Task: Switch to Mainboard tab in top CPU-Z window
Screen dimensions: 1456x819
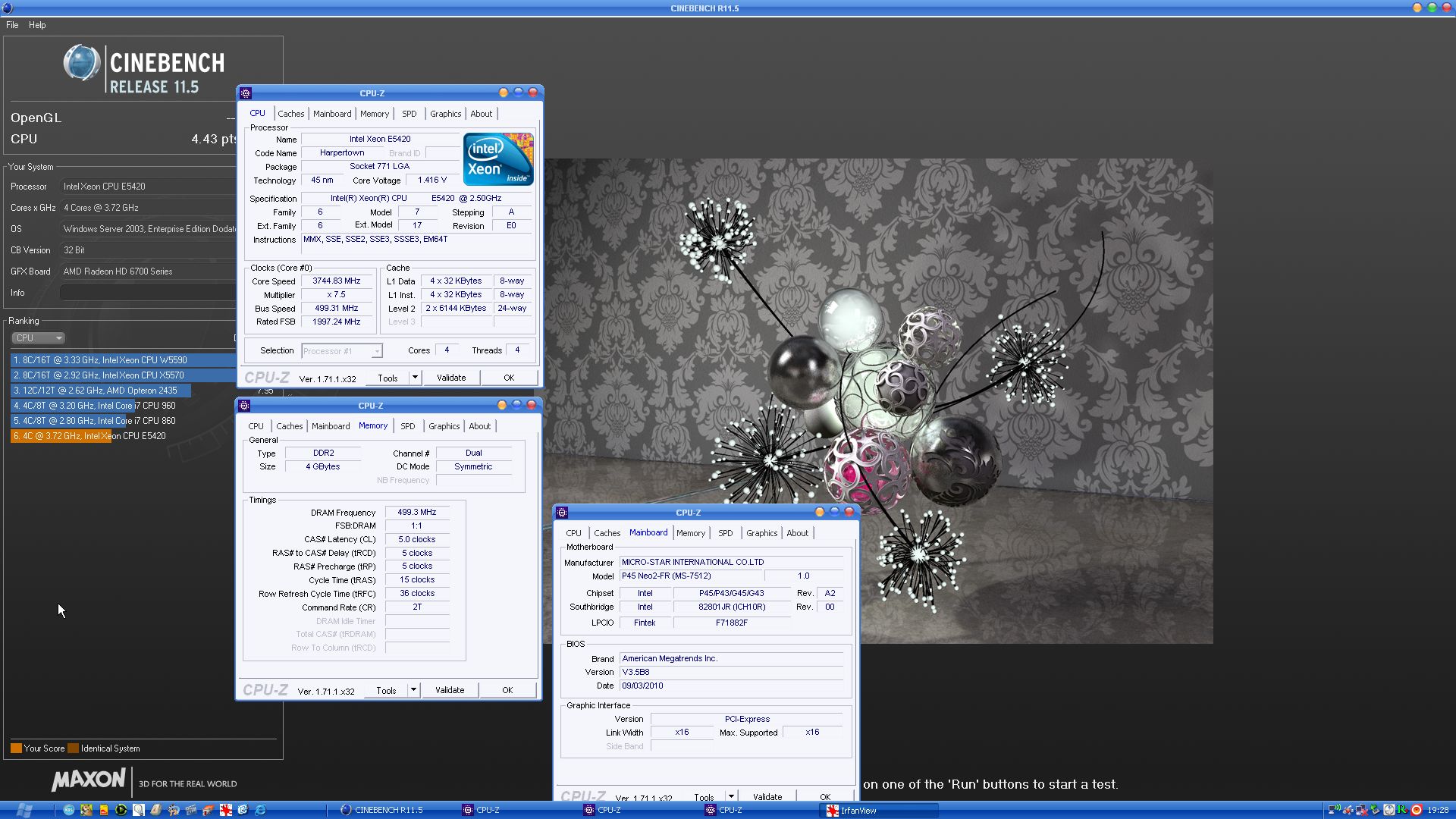Action: coord(332,114)
